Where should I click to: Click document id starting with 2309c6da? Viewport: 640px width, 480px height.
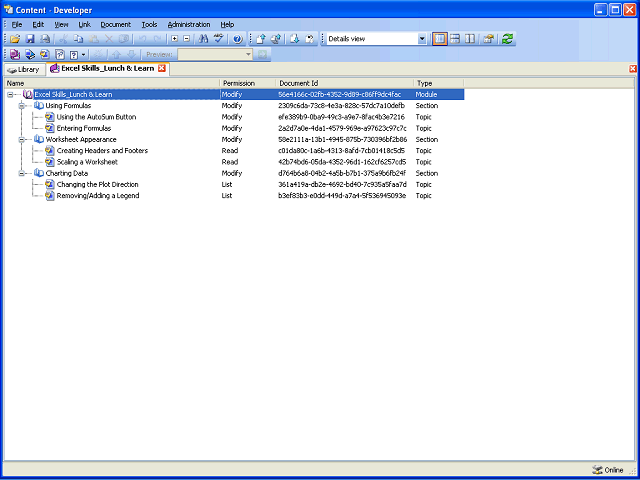tap(342, 106)
